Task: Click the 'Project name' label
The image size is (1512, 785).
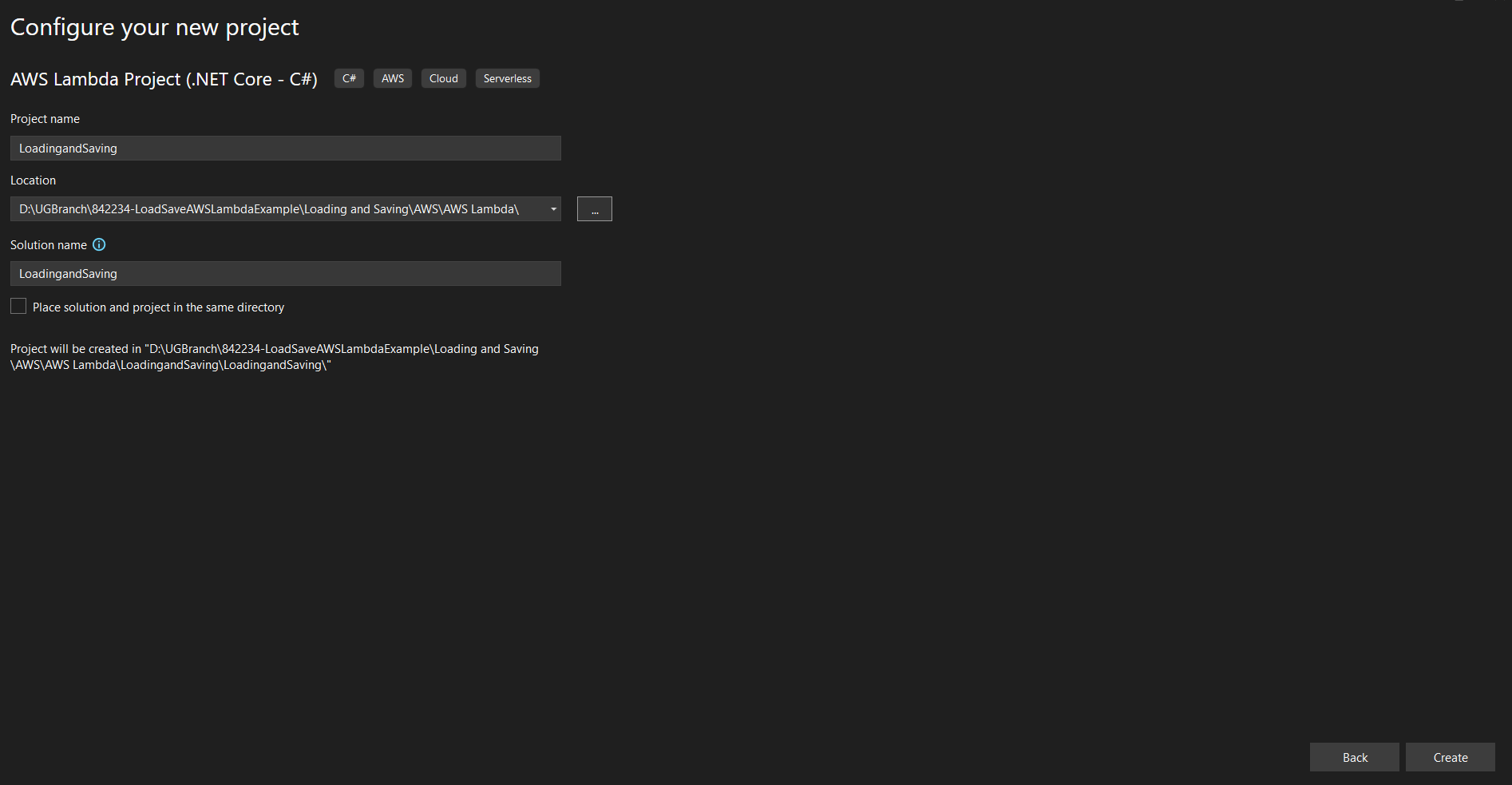Action: coord(45,119)
